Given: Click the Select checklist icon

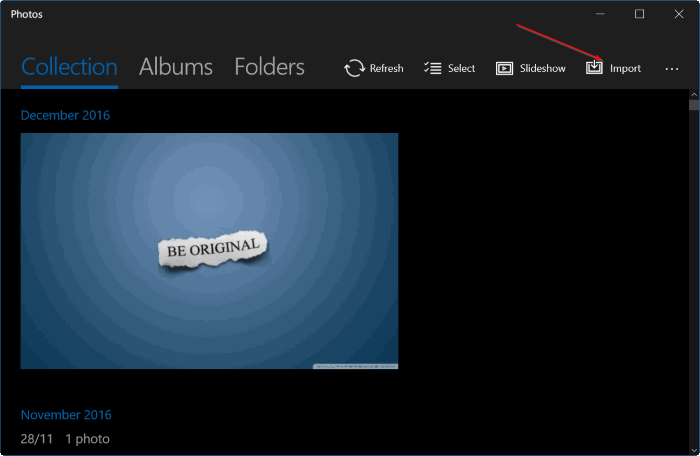Looking at the screenshot, I should (433, 68).
